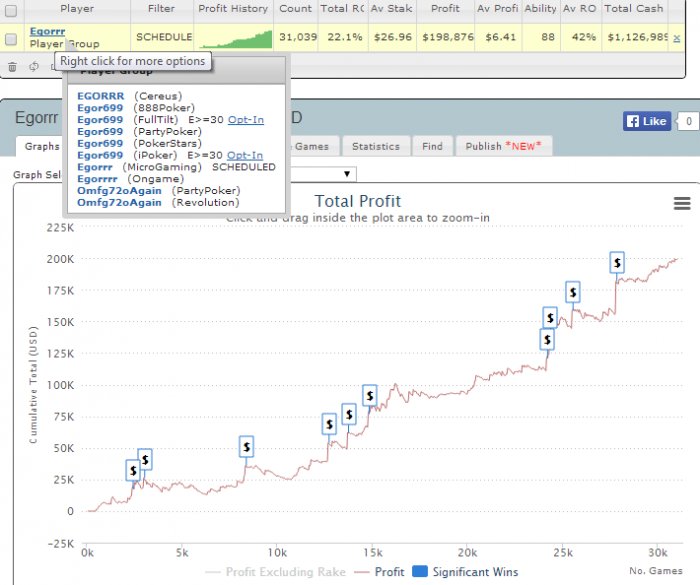Image resolution: width=700 pixels, height=585 pixels.
Task: Click the x icon to remove Egorrr row
Action: click(677, 38)
